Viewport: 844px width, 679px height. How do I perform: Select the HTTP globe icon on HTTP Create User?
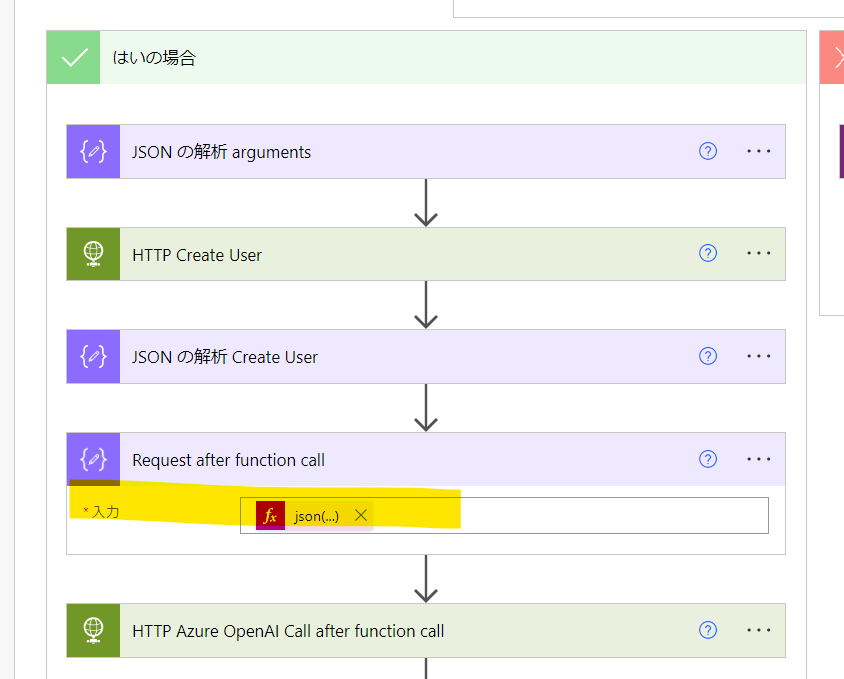point(92,254)
